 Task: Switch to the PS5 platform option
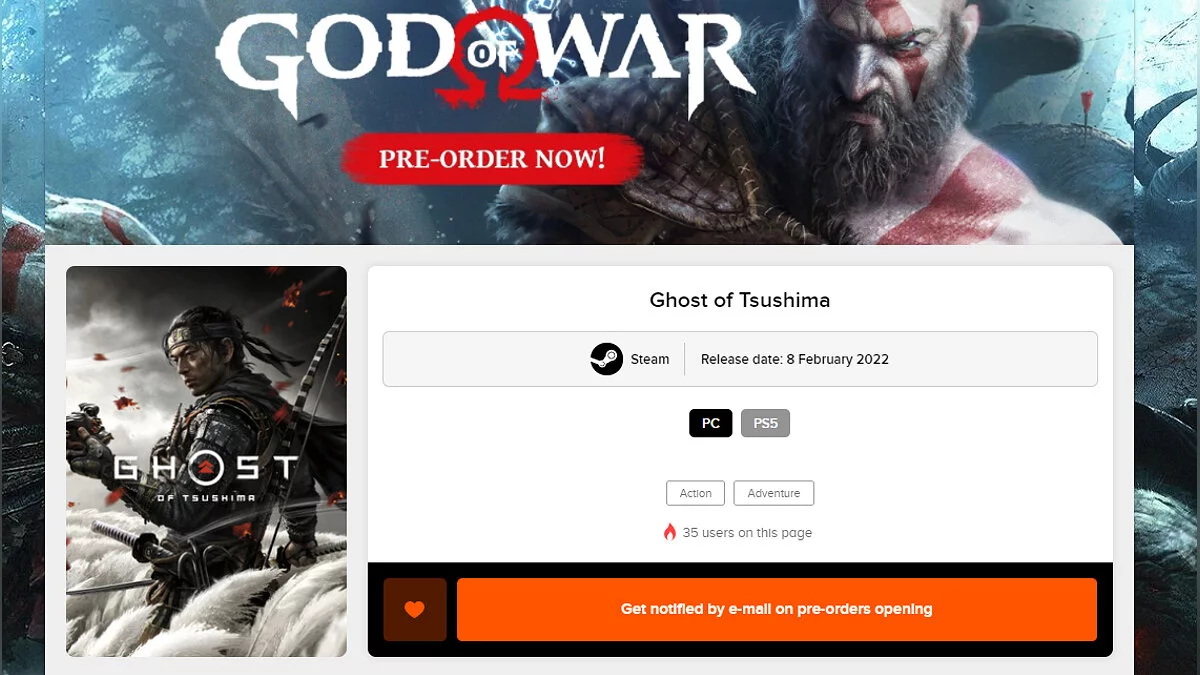766,423
